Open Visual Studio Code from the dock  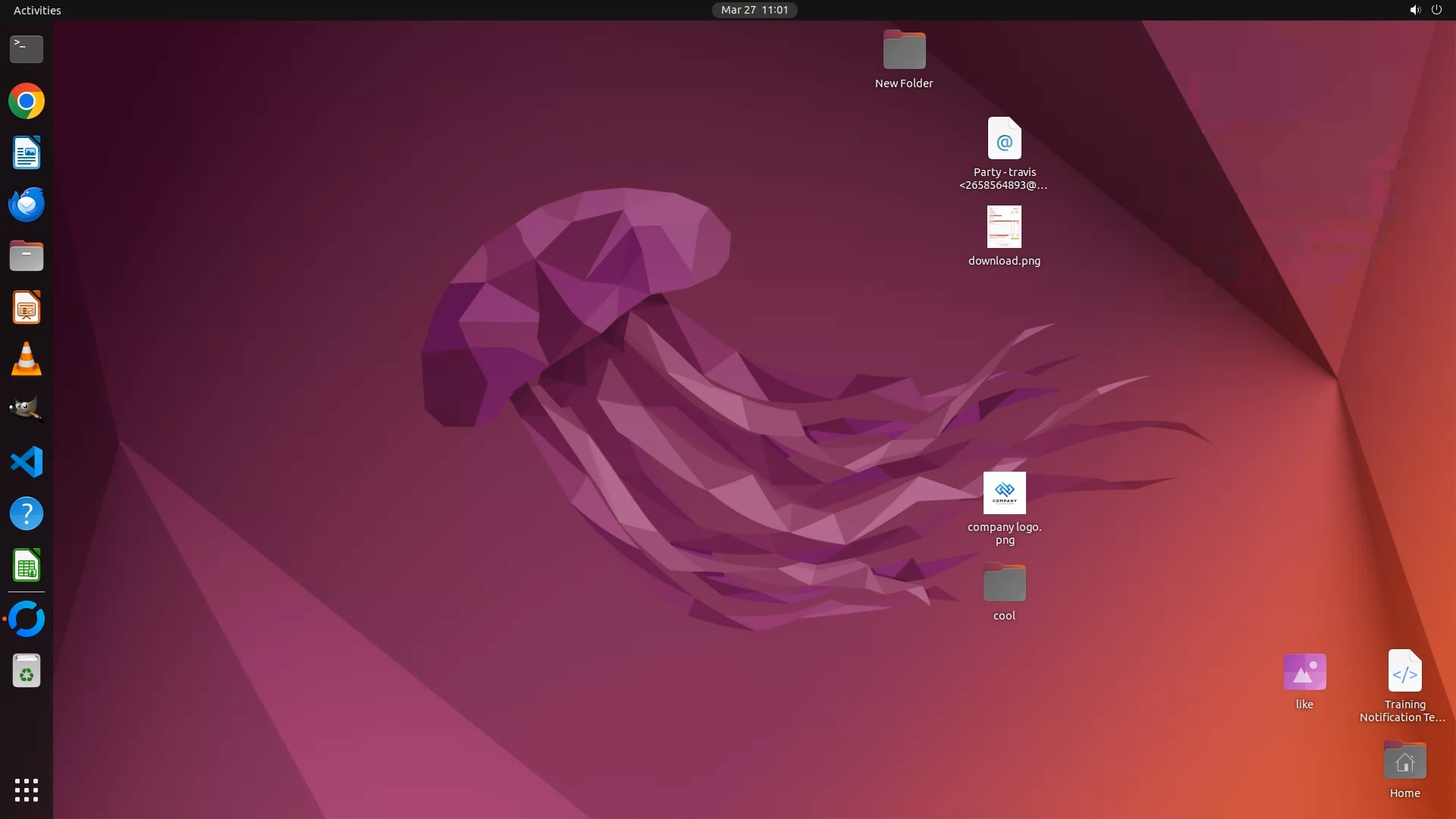tap(27, 462)
